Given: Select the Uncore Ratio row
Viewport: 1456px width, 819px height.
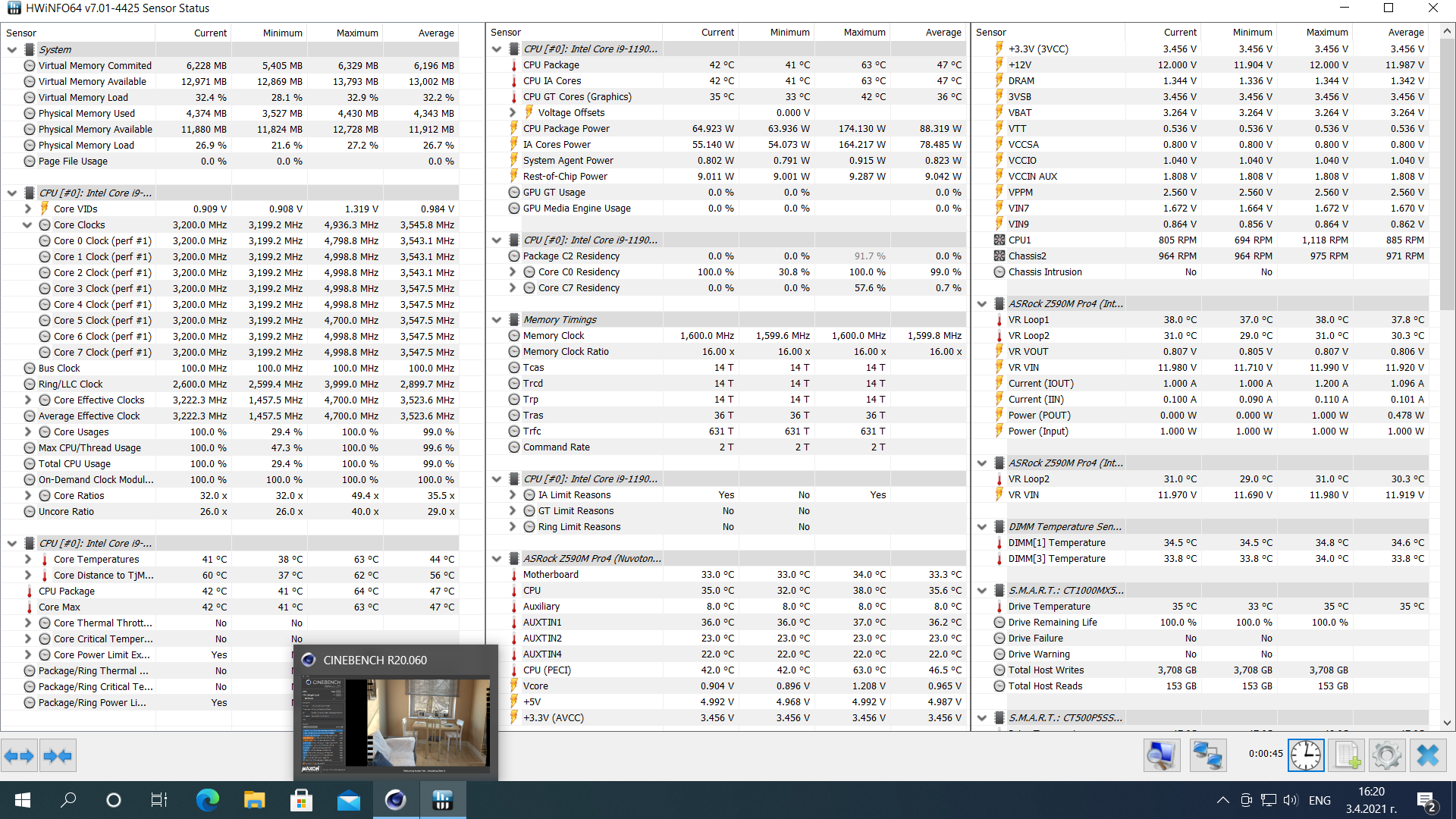Looking at the screenshot, I should (x=231, y=511).
